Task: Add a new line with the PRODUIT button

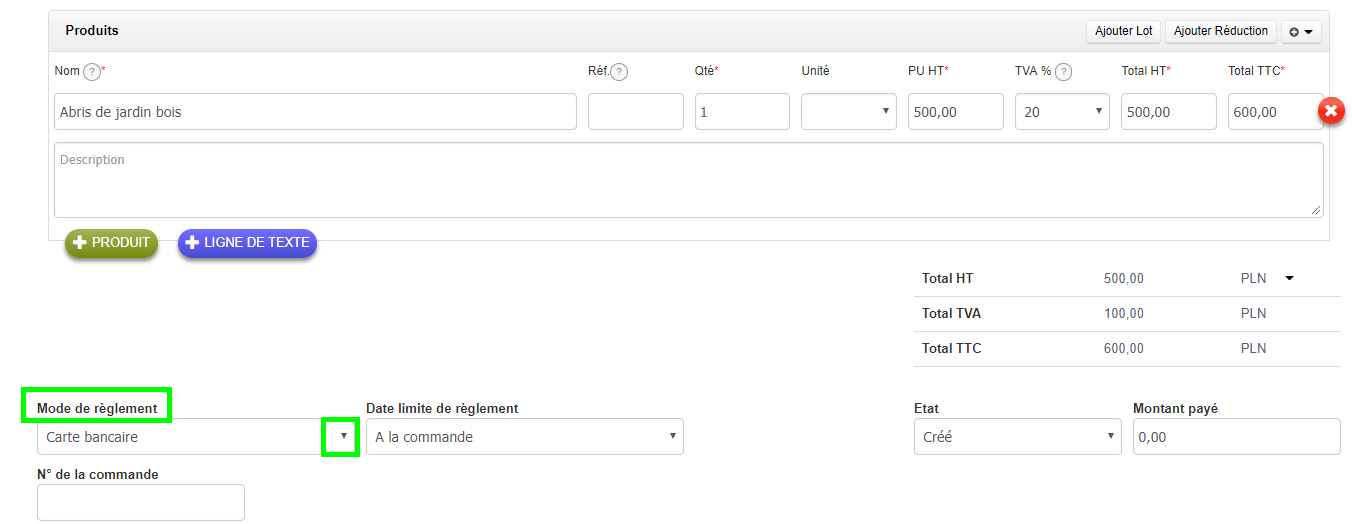Action: (x=111, y=243)
